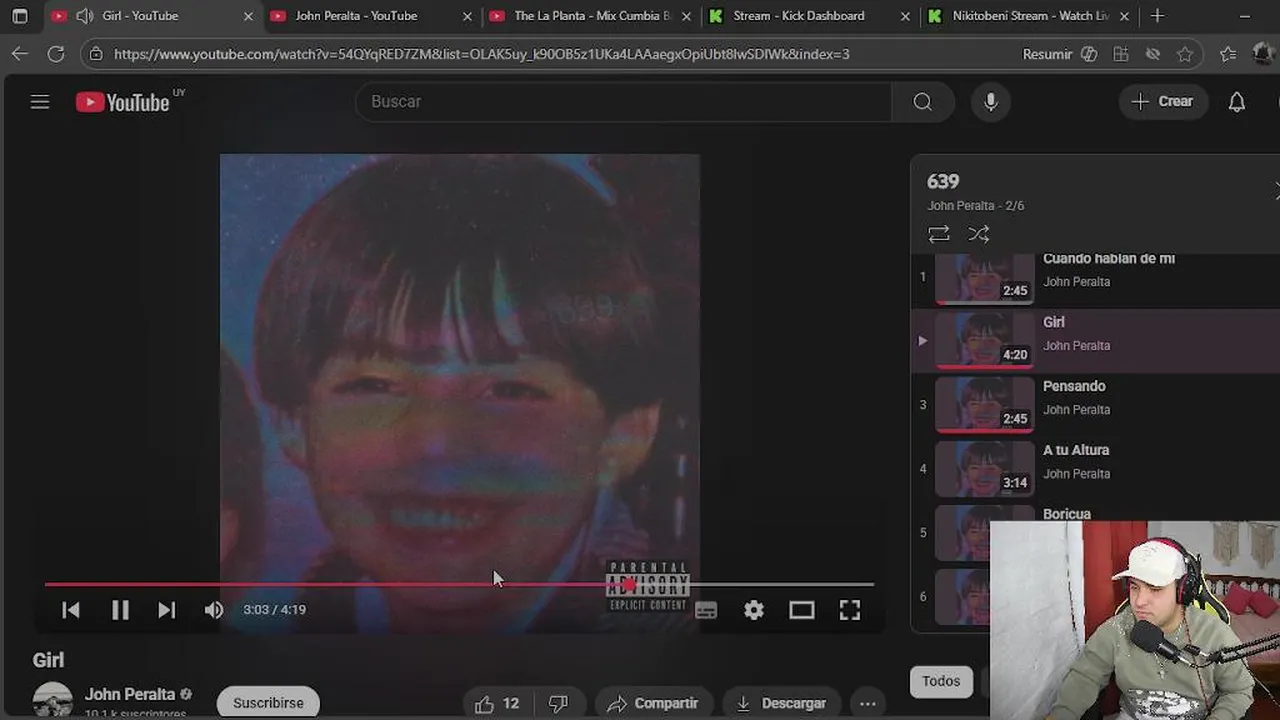Switch to 'John Peralta - YouTube' tab
This screenshot has width=1280, height=720.
(357, 16)
